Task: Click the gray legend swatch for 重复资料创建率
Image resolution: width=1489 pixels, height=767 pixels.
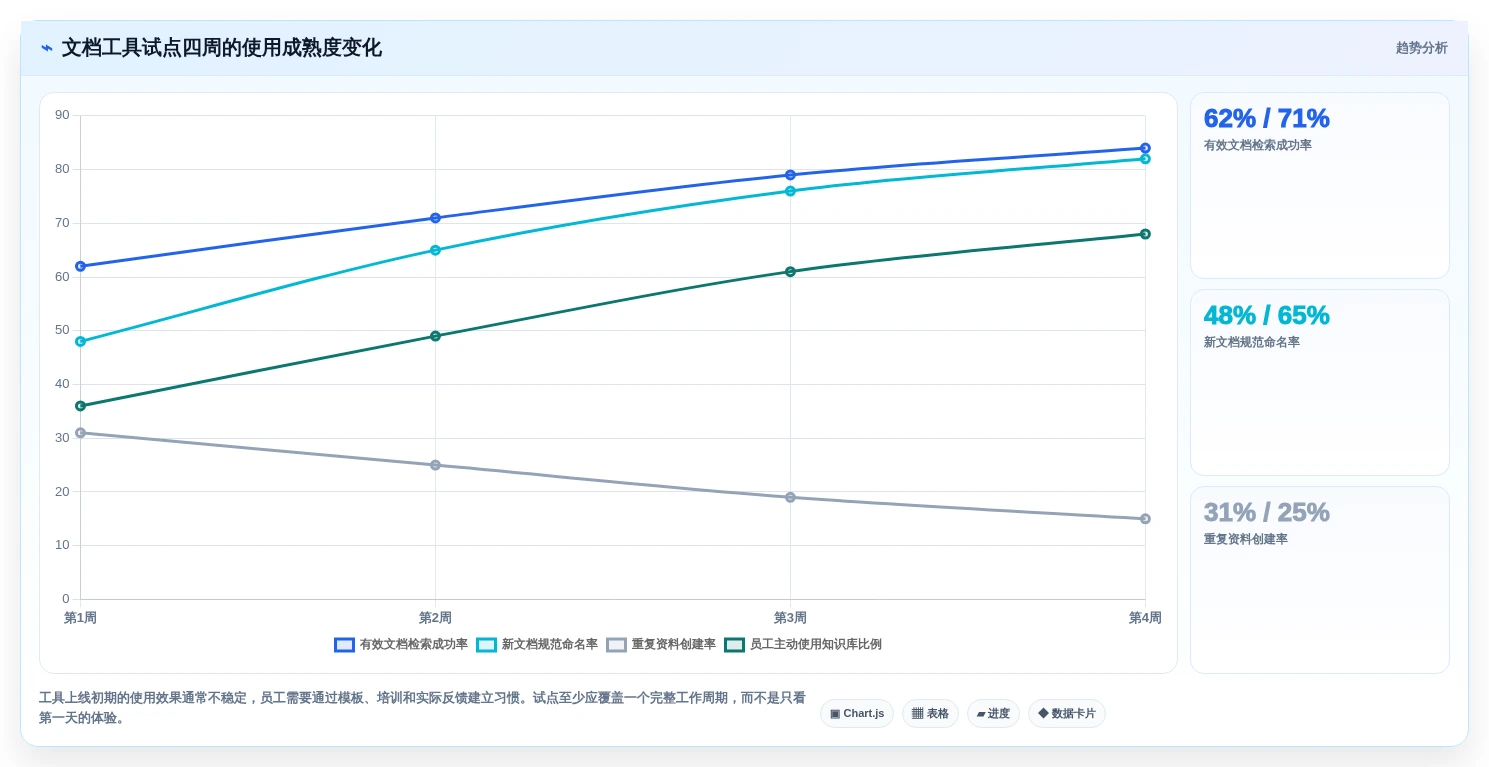Action: click(617, 645)
